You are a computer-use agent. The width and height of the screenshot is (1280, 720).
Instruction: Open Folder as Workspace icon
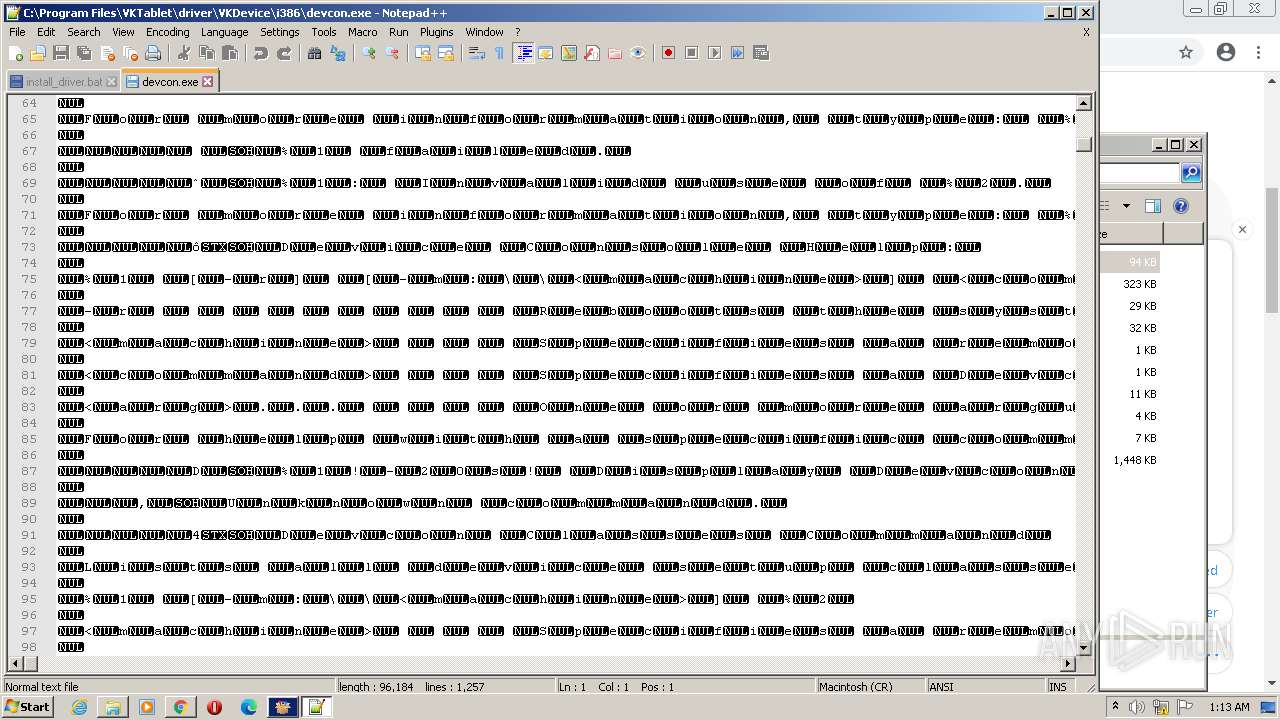[615, 53]
